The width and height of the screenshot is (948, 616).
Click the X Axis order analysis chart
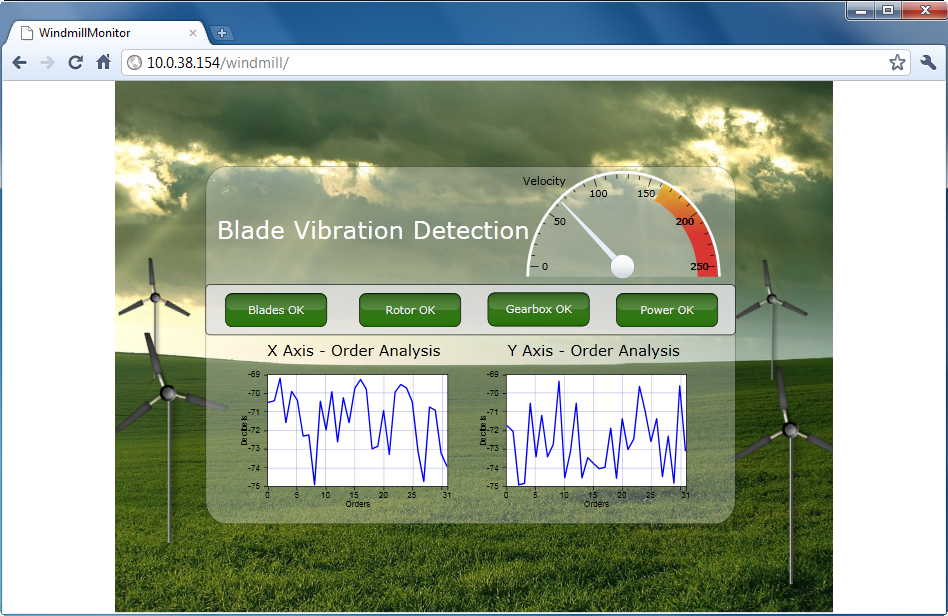356,430
